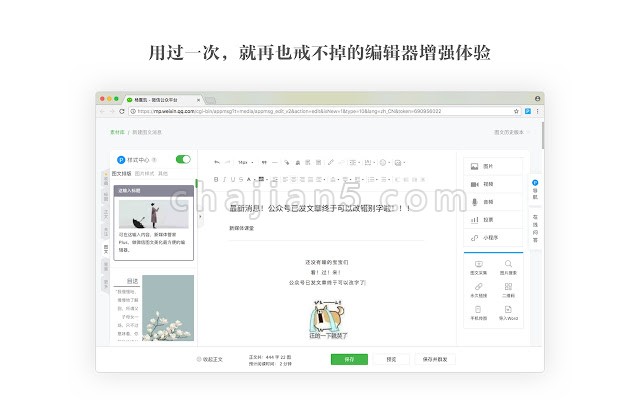This screenshot has height=400, width=640.
Task: Import a document with 导入Word
Action: click(508, 313)
